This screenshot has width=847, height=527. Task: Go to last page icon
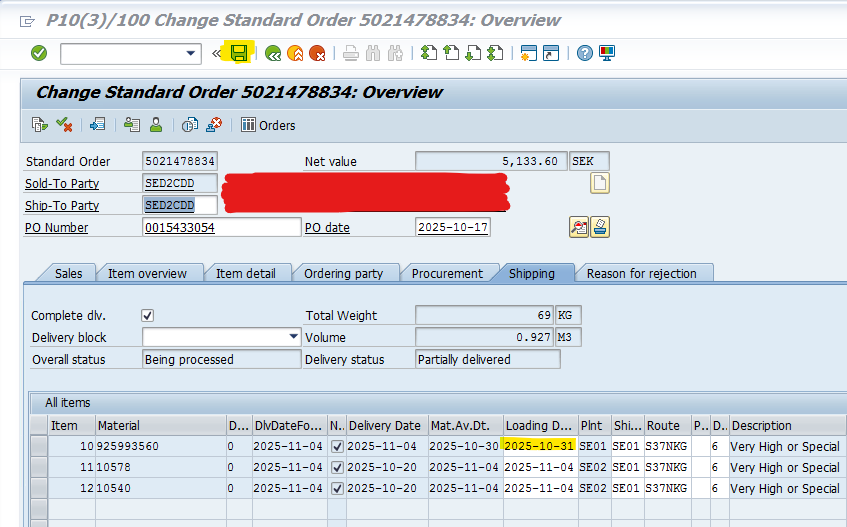click(x=495, y=53)
